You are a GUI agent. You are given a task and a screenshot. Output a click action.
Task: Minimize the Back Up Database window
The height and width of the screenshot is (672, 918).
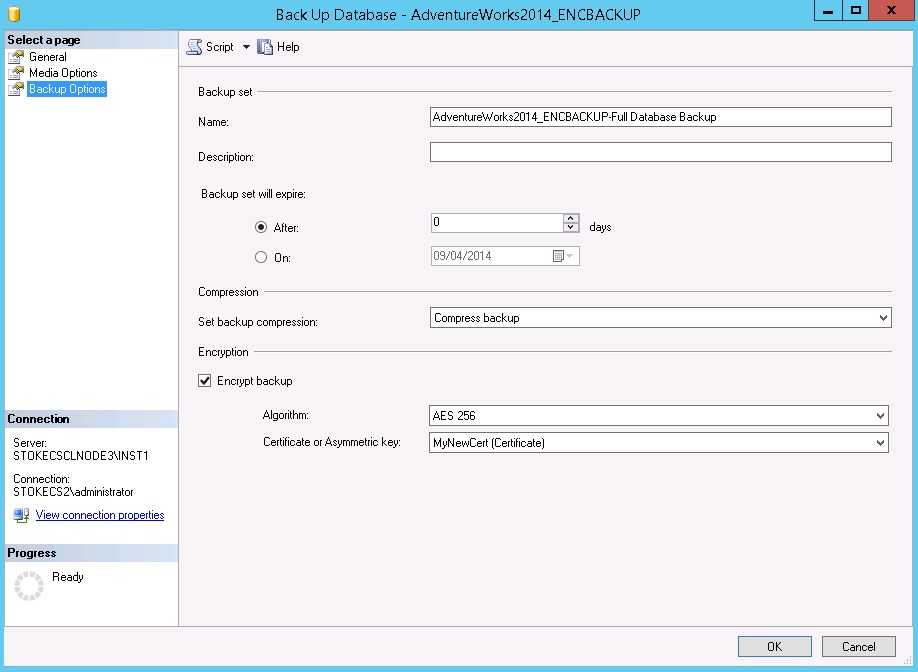828,11
